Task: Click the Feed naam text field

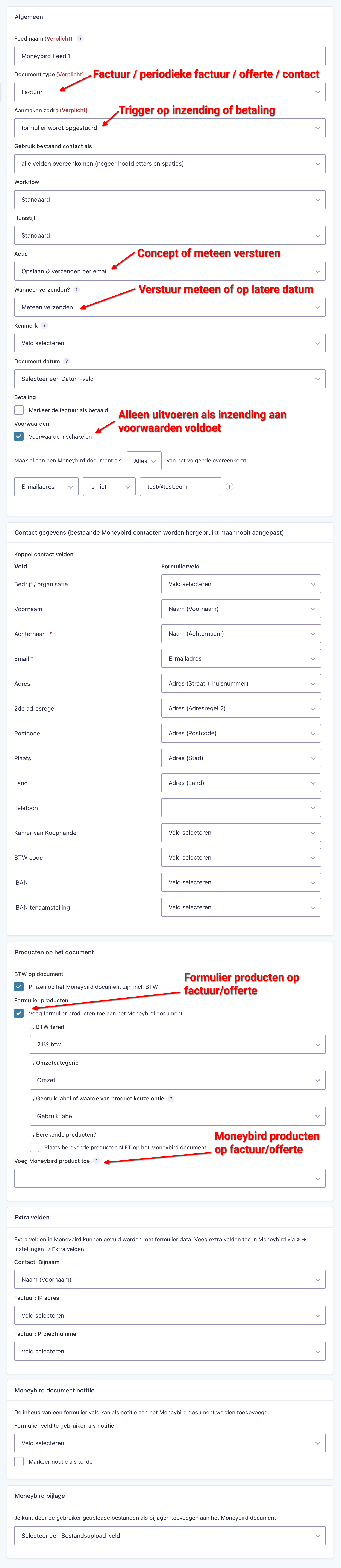Action: 169,56
